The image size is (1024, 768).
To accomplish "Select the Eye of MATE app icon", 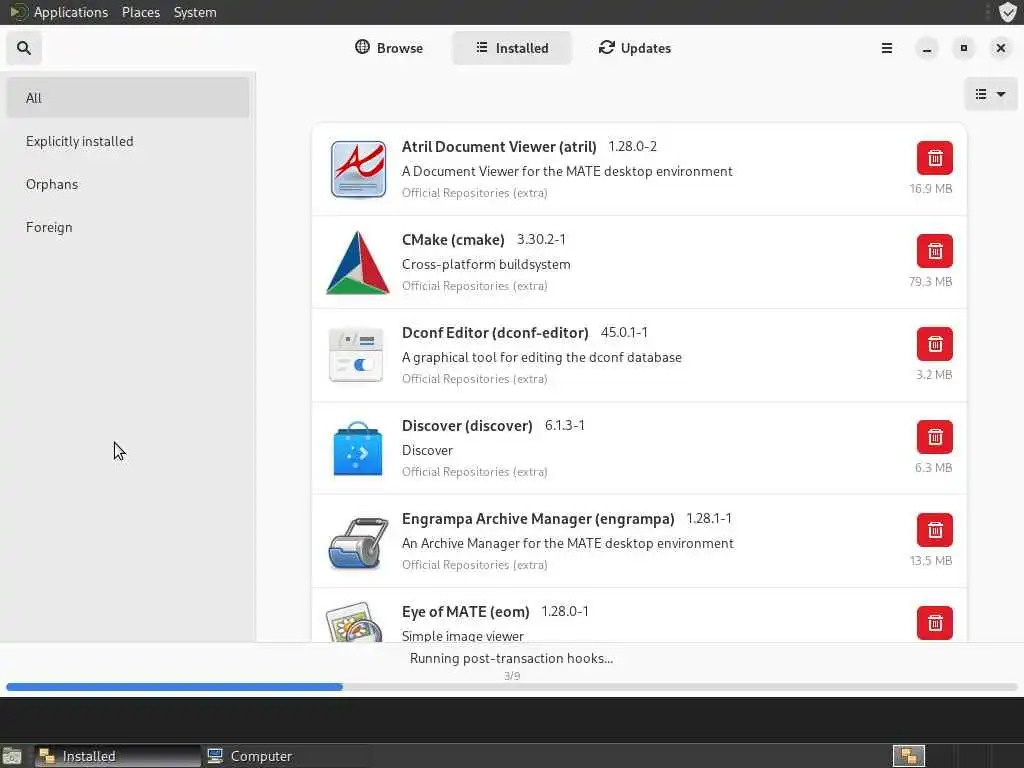I will [355, 622].
